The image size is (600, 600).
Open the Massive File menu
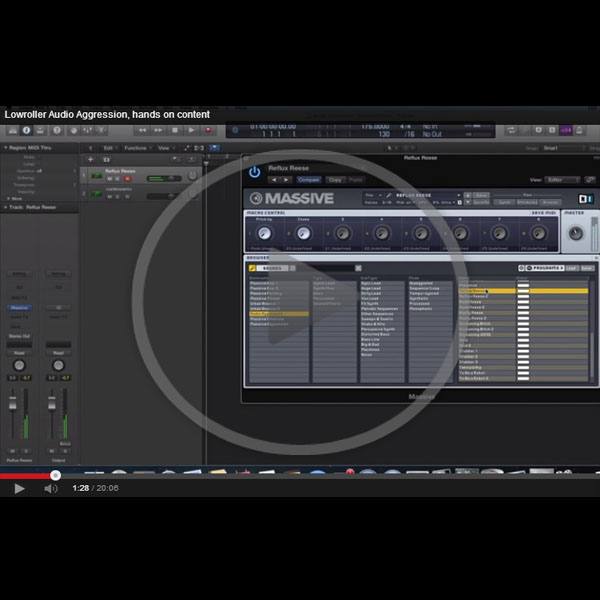[x=372, y=195]
